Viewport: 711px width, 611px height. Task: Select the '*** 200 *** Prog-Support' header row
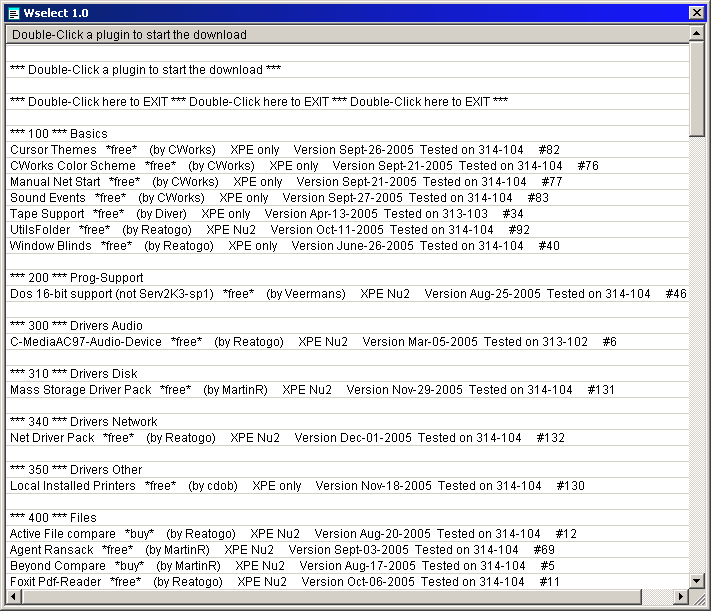347,278
